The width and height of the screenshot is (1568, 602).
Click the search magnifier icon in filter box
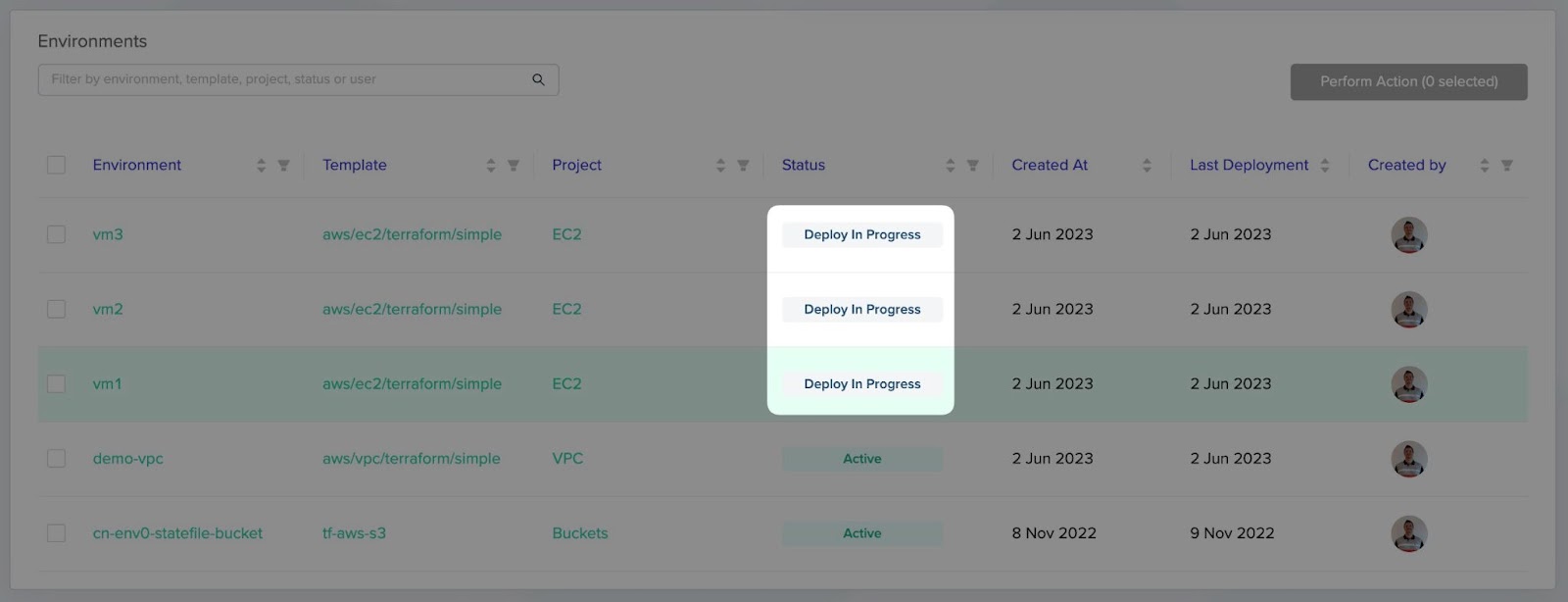click(x=538, y=79)
